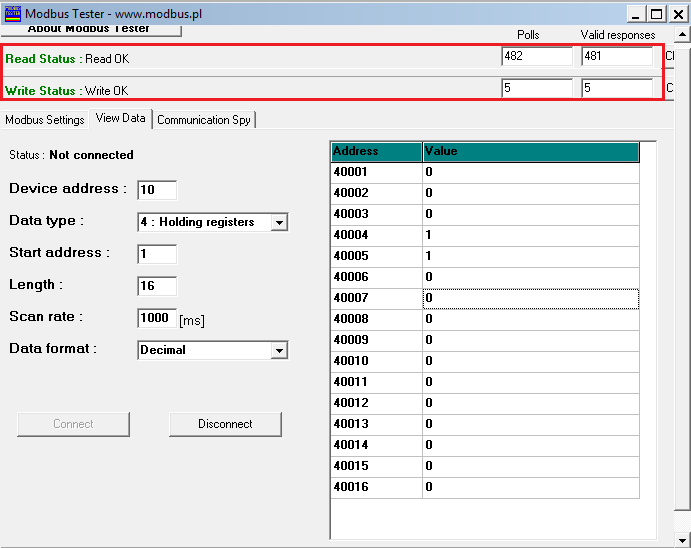Click the scrollbar up arrow
This screenshot has width=691, height=548.
click(682, 34)
